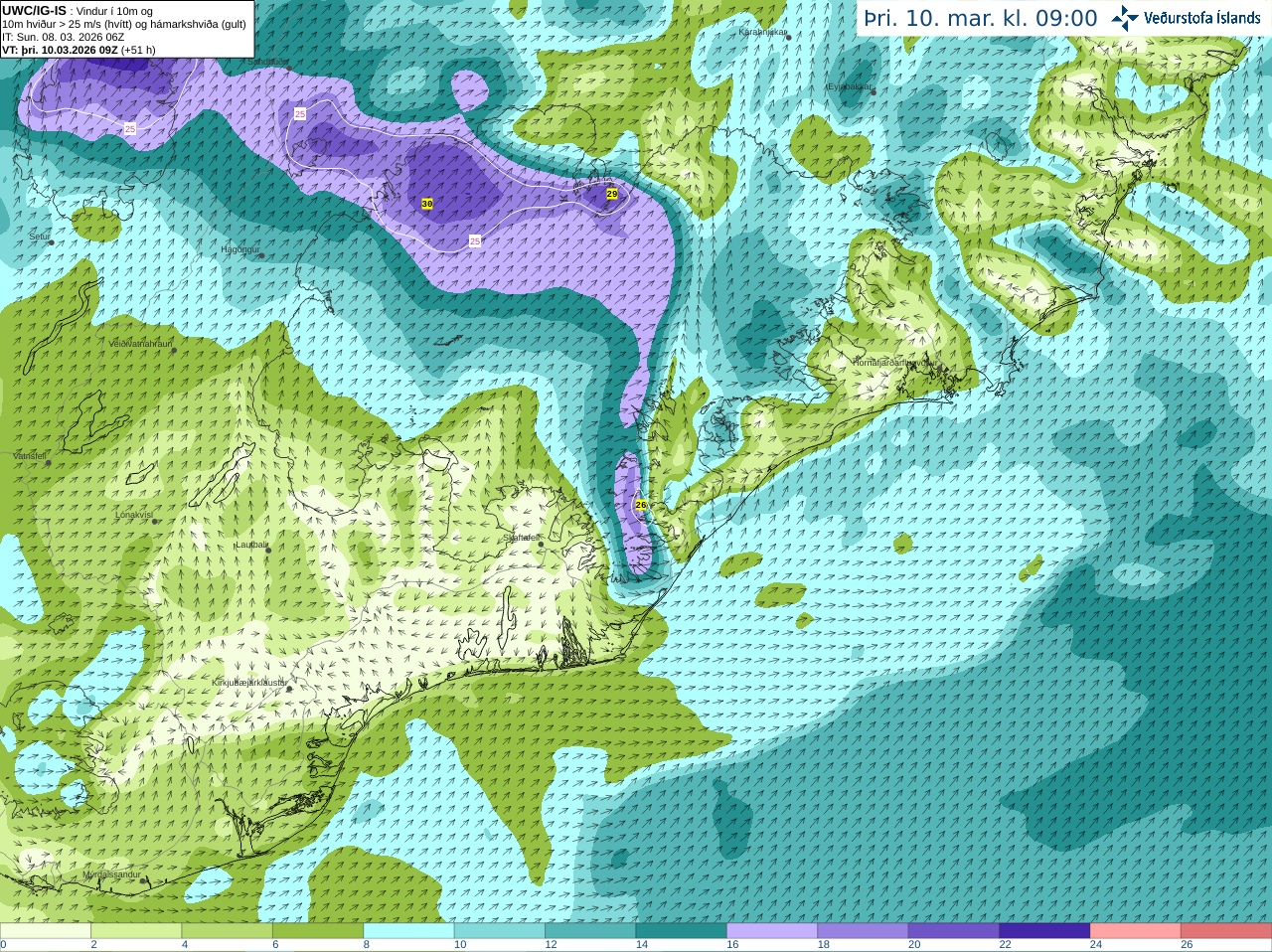
Task: Select the legend scale value 4
Action: (185, 945)
